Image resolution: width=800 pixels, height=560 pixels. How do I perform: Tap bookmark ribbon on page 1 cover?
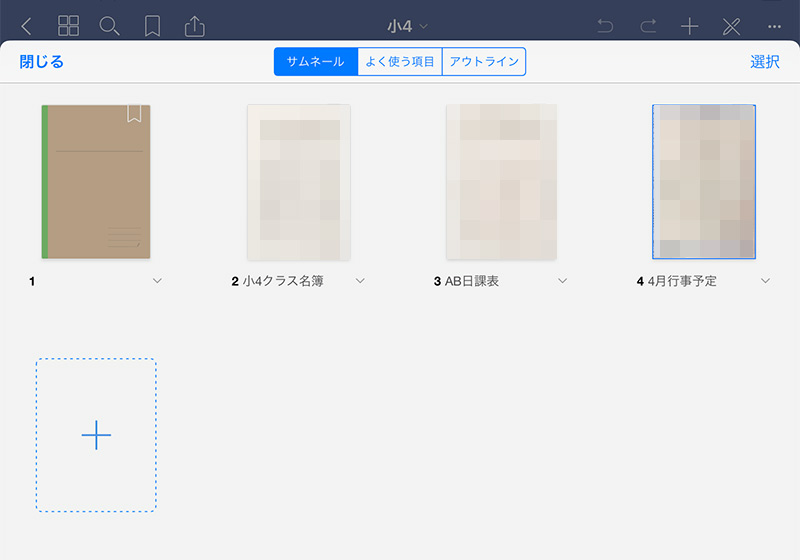(x=134, y=113)
